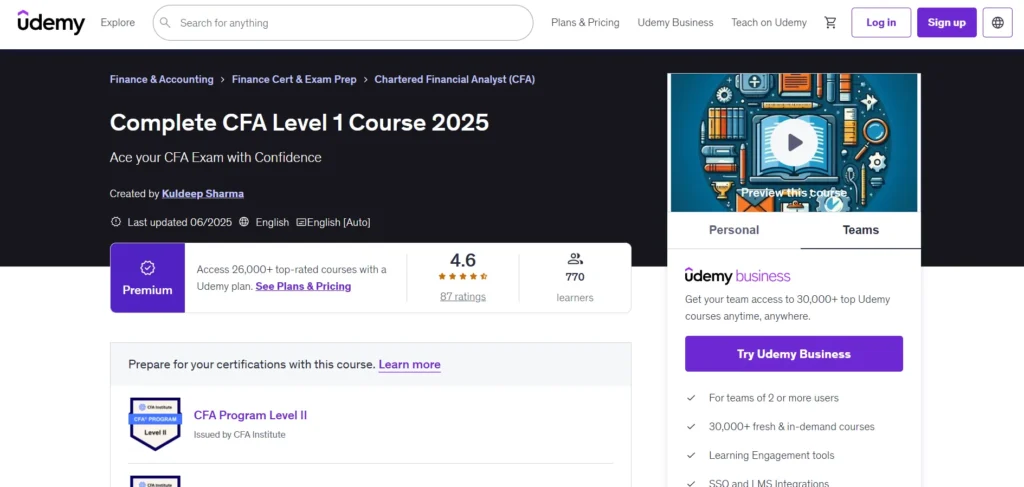Select the Teams tab

pyautogui.click(x=860, y=230)
